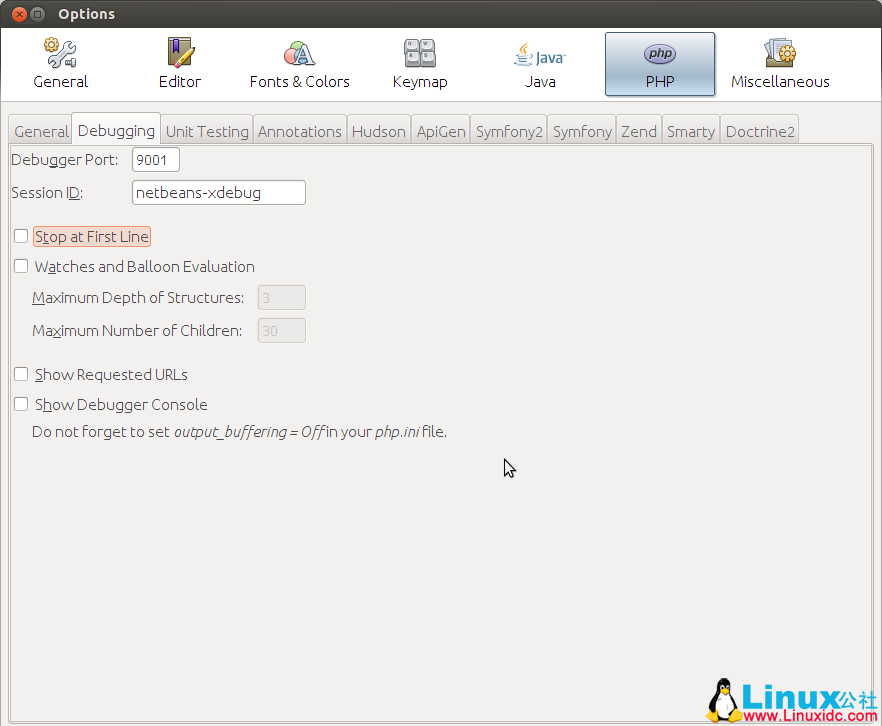Switch to the ApiGen tab

click(441, 131)
